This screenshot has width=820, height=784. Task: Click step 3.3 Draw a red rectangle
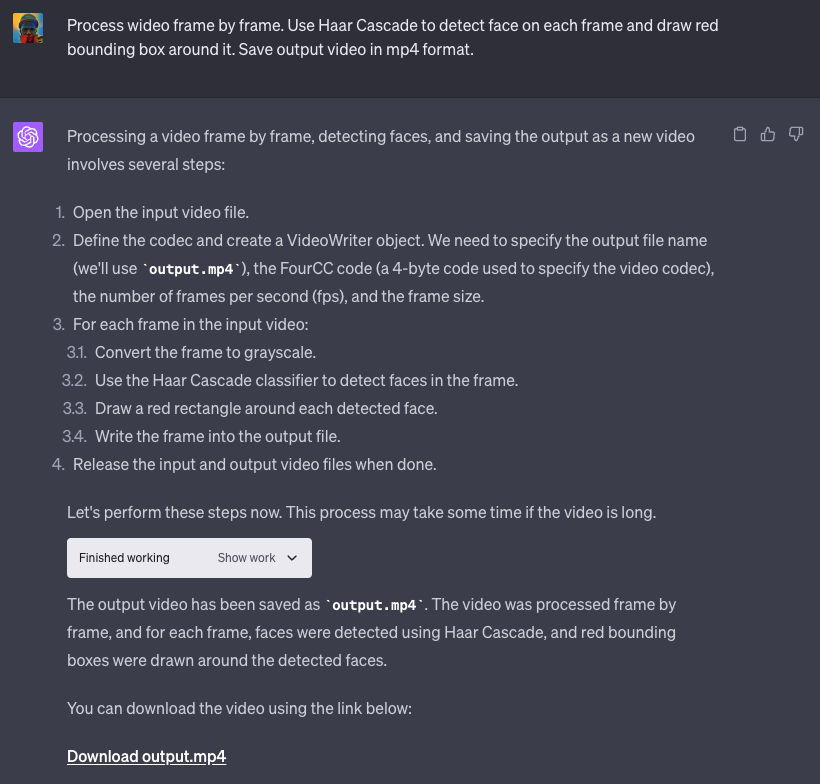tap(266, 408)
